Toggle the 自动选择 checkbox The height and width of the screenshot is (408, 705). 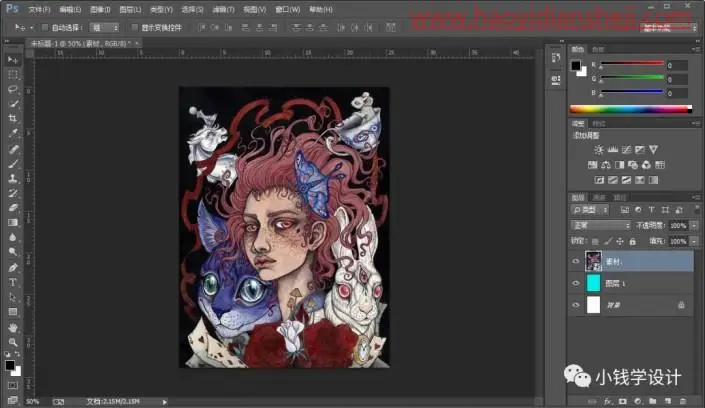[x=45, y=27]
